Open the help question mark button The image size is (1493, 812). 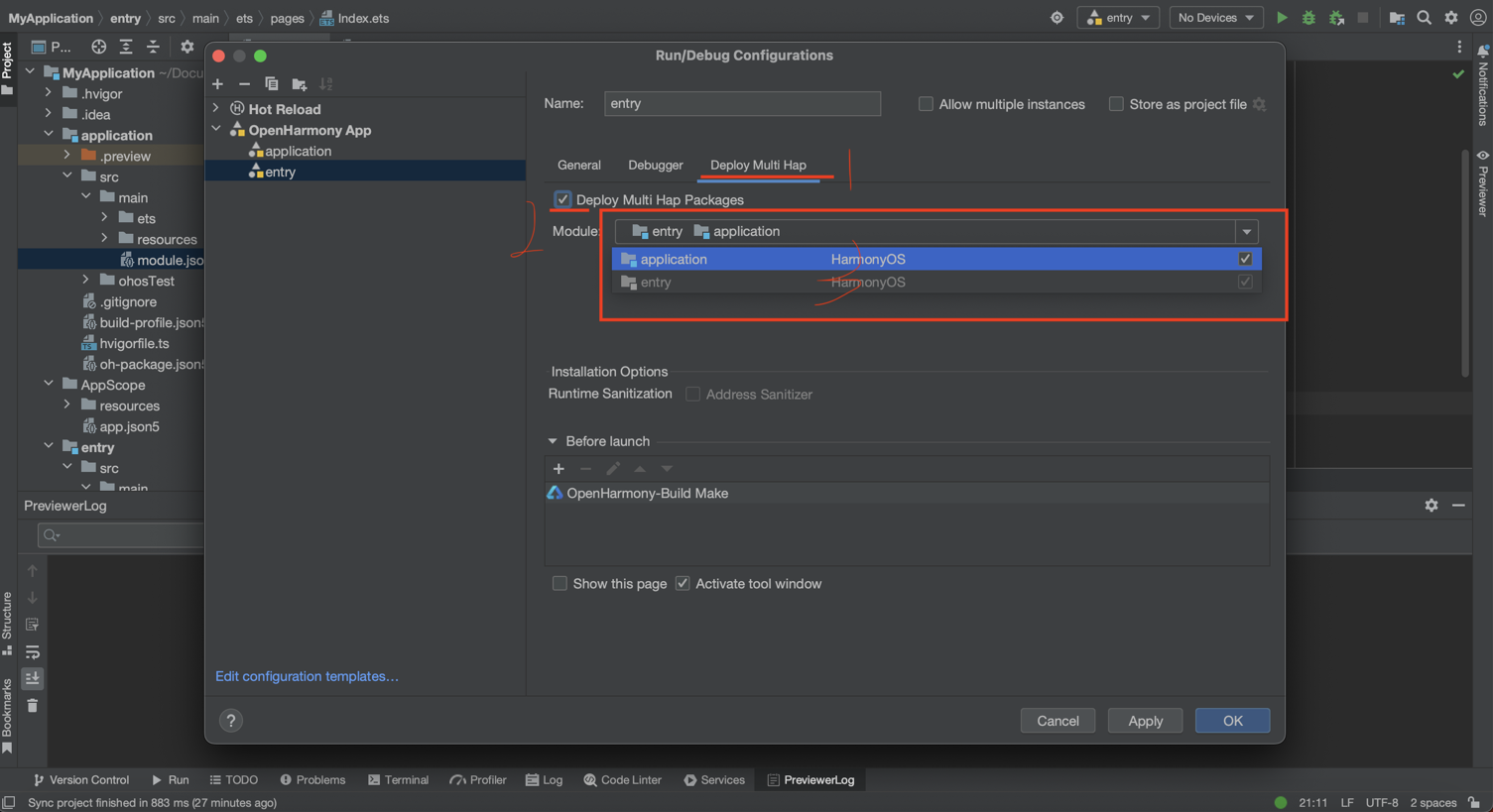pyautogui.click(x=231, y=721)
